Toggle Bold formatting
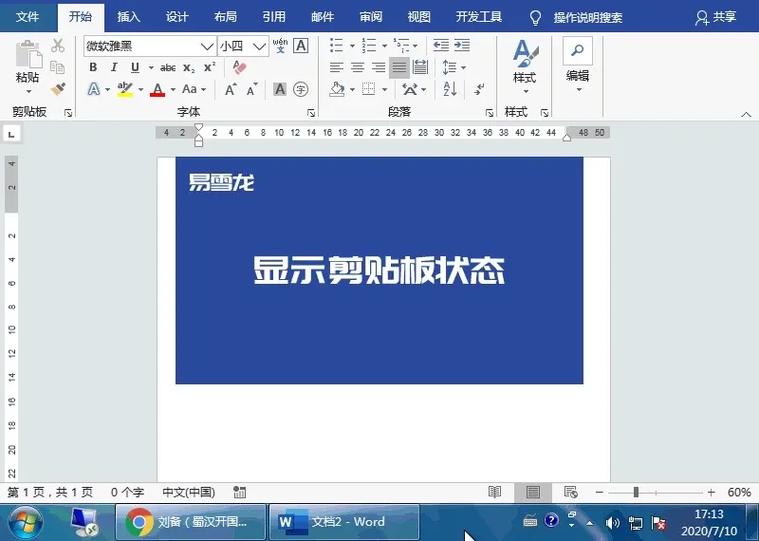 point(93,67)
